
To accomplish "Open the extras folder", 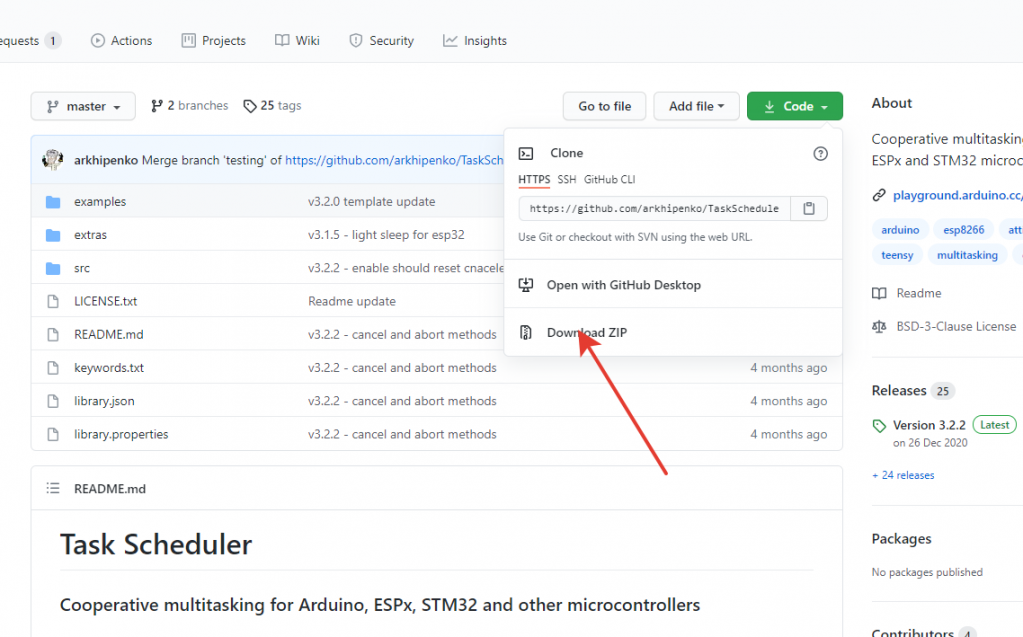I will click(90, 235).
